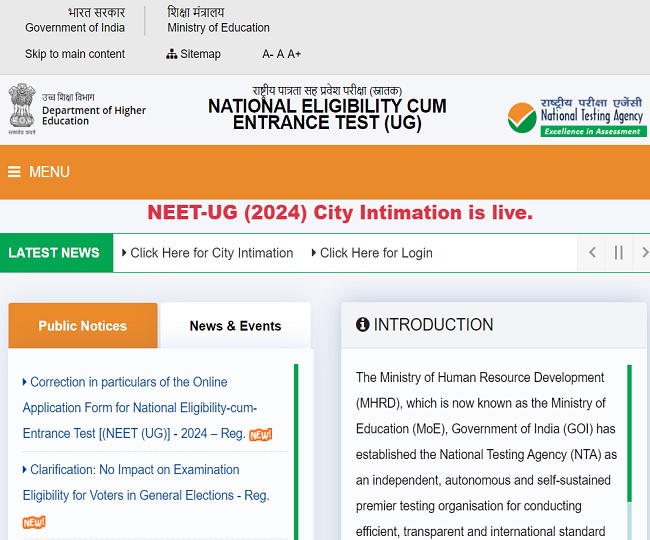
Task: Switch to the Public Notices tab
Action: coord(82,326)
